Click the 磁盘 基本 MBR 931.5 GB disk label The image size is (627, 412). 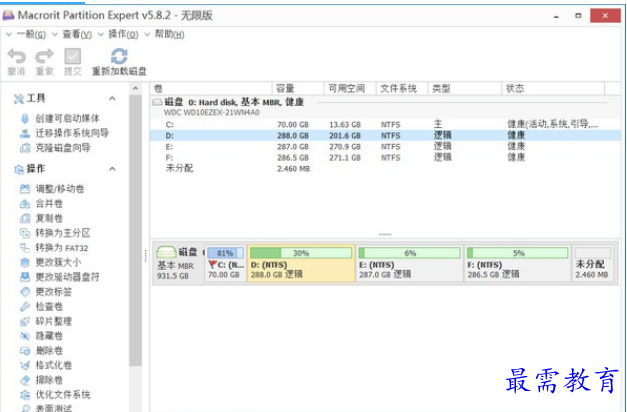click(178, 264)
